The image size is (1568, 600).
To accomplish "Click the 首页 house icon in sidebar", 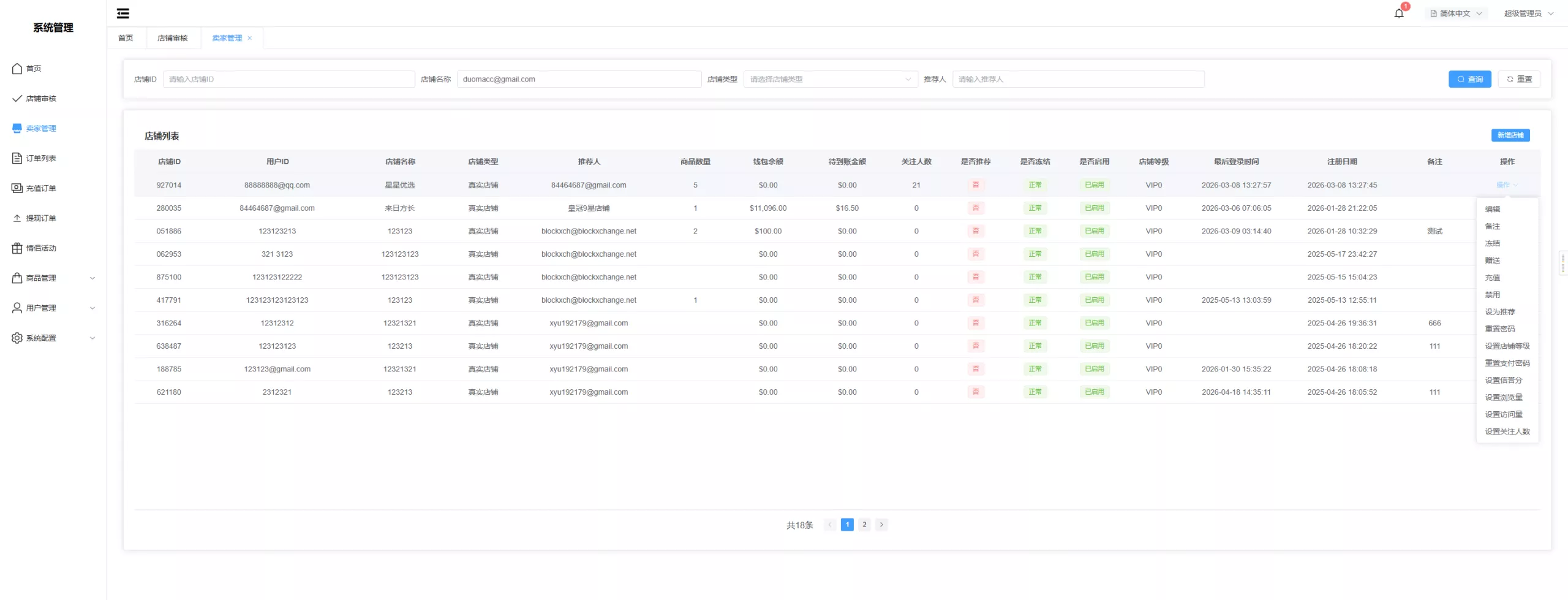I will tap(17, 69).
